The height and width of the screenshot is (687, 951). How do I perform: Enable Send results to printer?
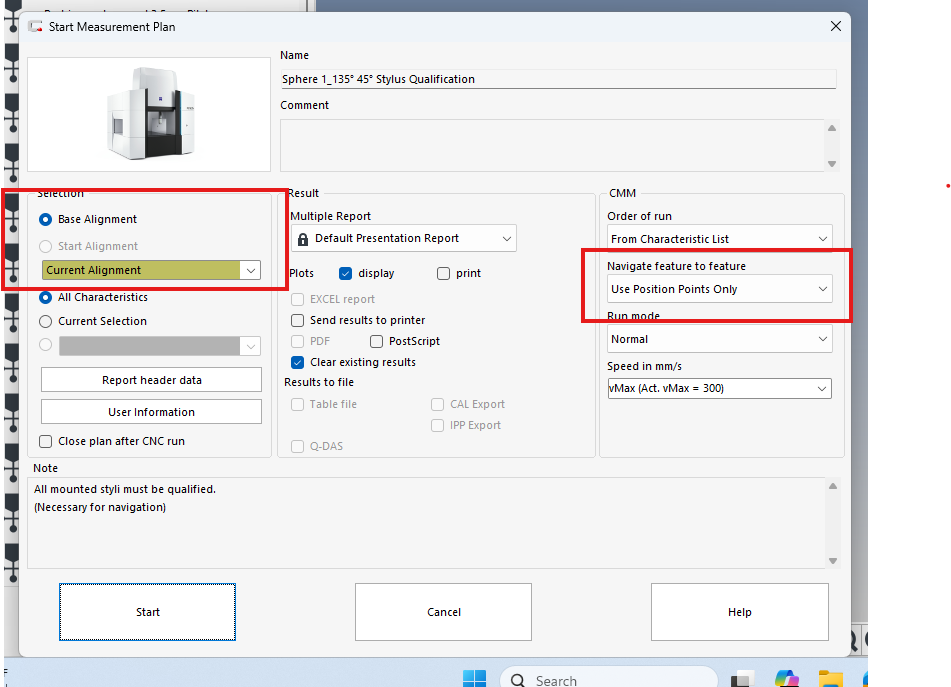(x=298, y=320)
